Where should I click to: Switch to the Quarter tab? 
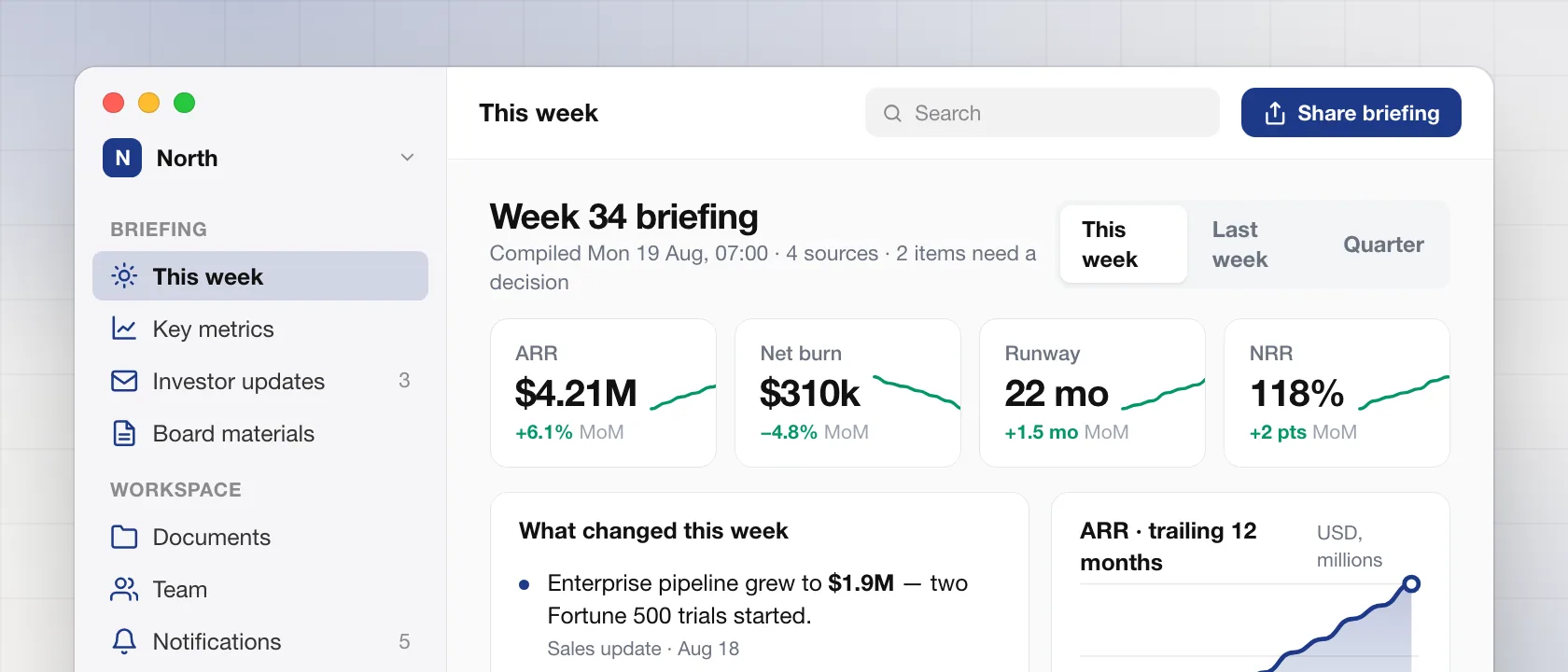(x=1383, y=245)
